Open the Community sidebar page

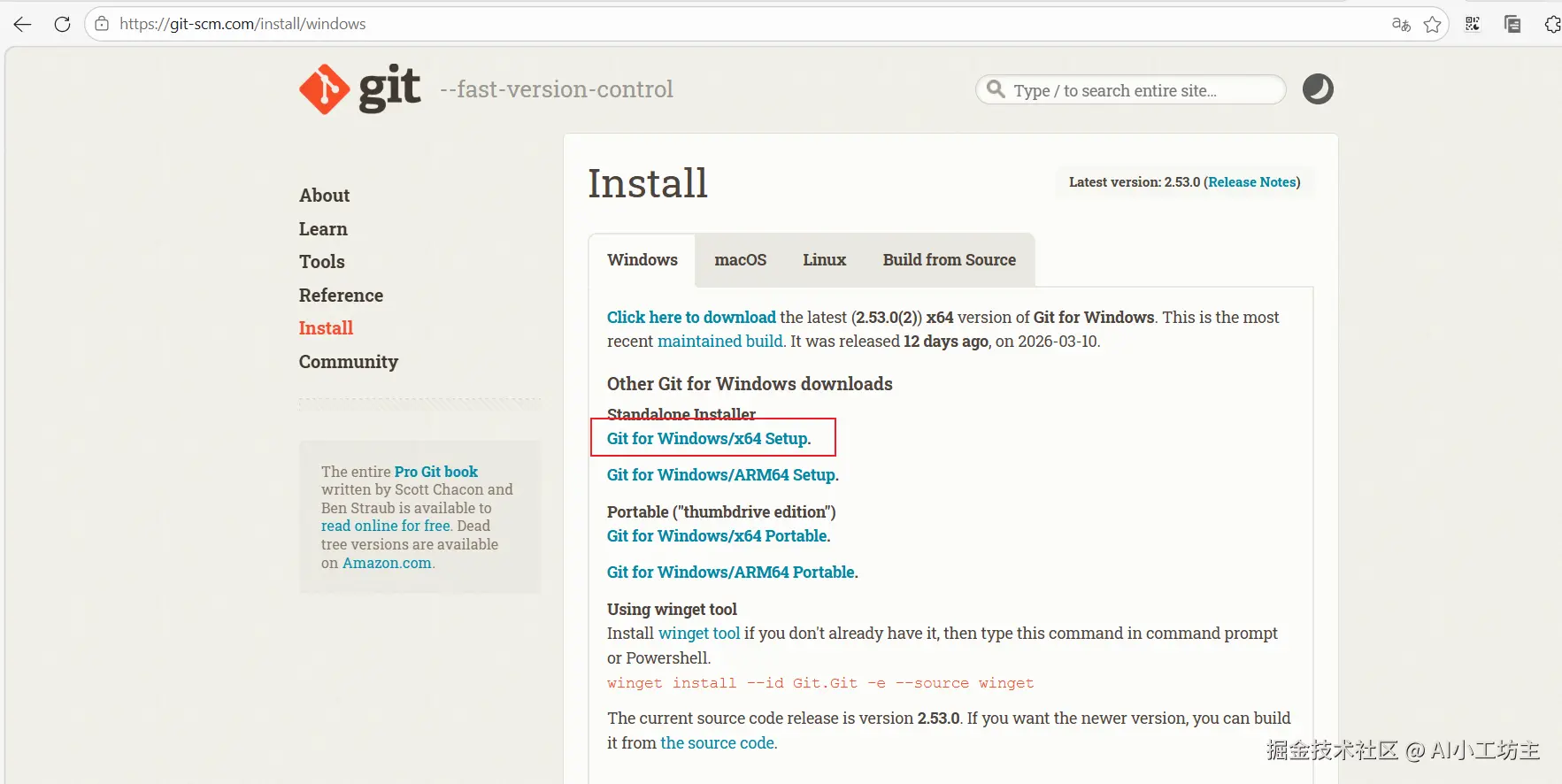click(x=349, y=362)
